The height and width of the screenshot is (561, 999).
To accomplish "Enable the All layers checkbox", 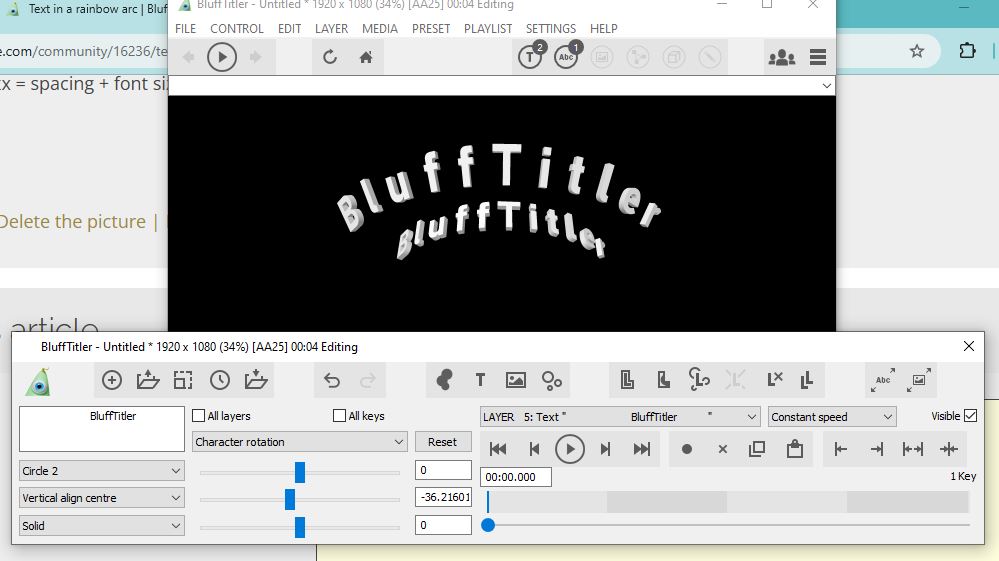I will tap(199, 416).
